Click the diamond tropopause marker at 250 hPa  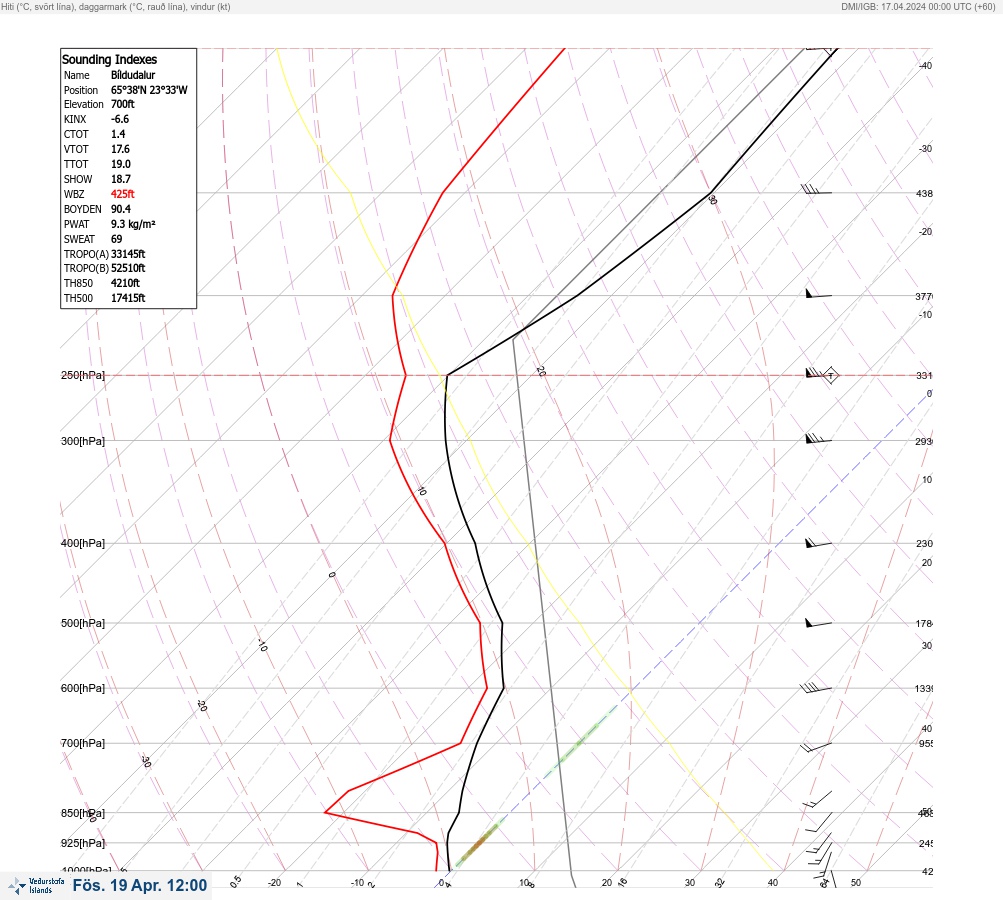tap(830, 375)
